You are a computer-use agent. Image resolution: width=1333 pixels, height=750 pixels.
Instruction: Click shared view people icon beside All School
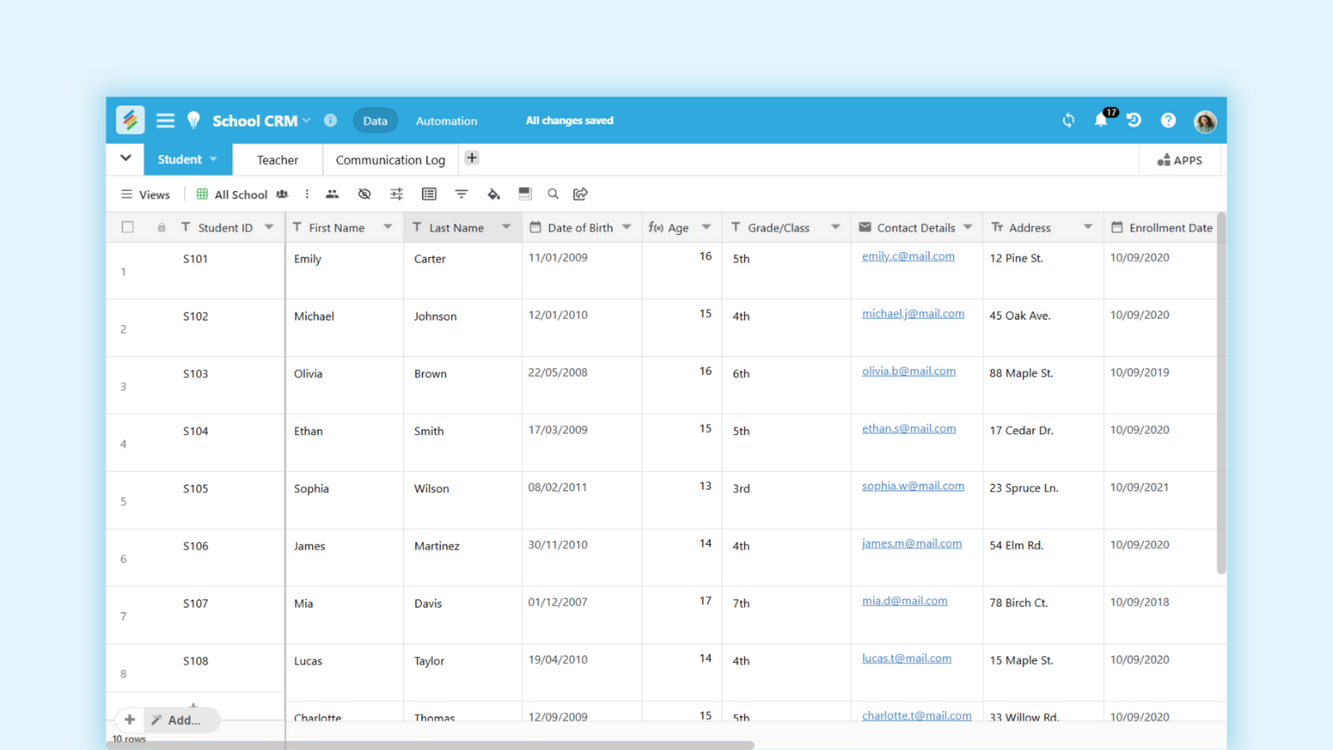click(x=282, y=194)
